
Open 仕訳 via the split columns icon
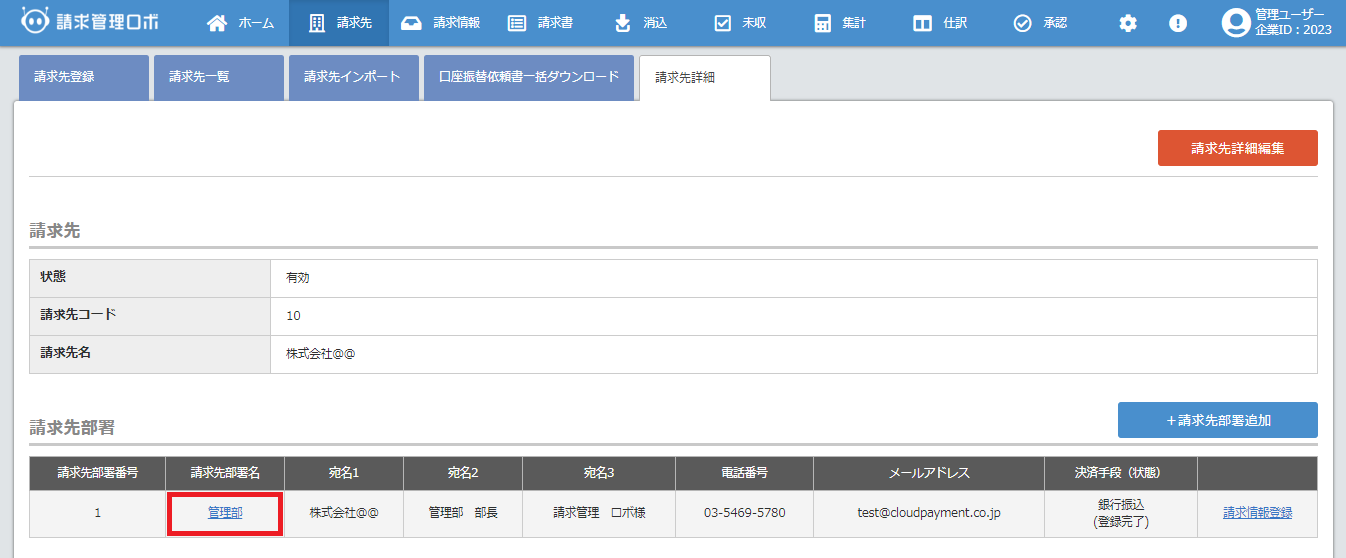click(x=922, y=23)
